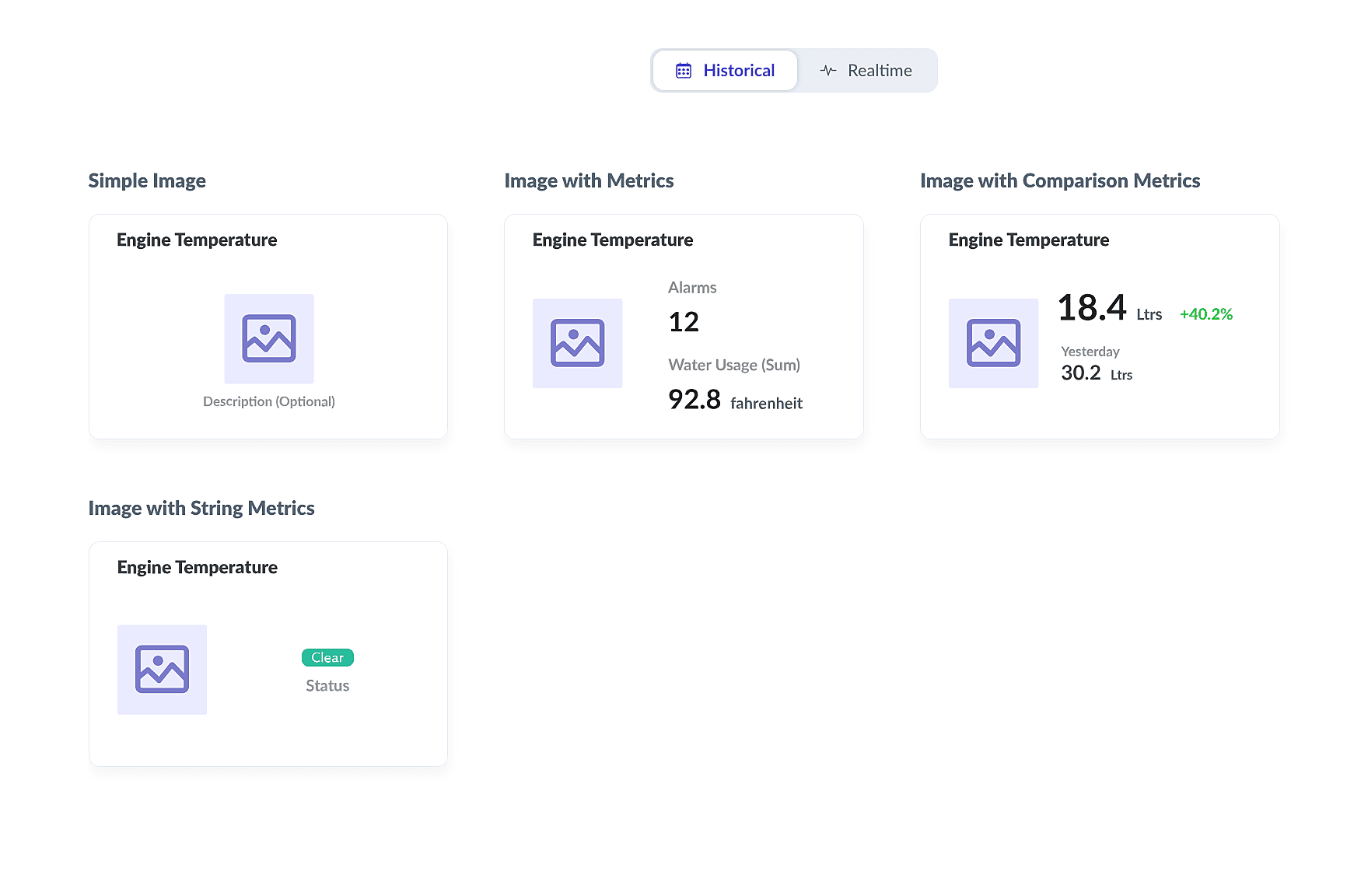1361x896 pixels.
Task: Click Engine Temperature title in Simple Image card
Action: click(x=197, y=240)
